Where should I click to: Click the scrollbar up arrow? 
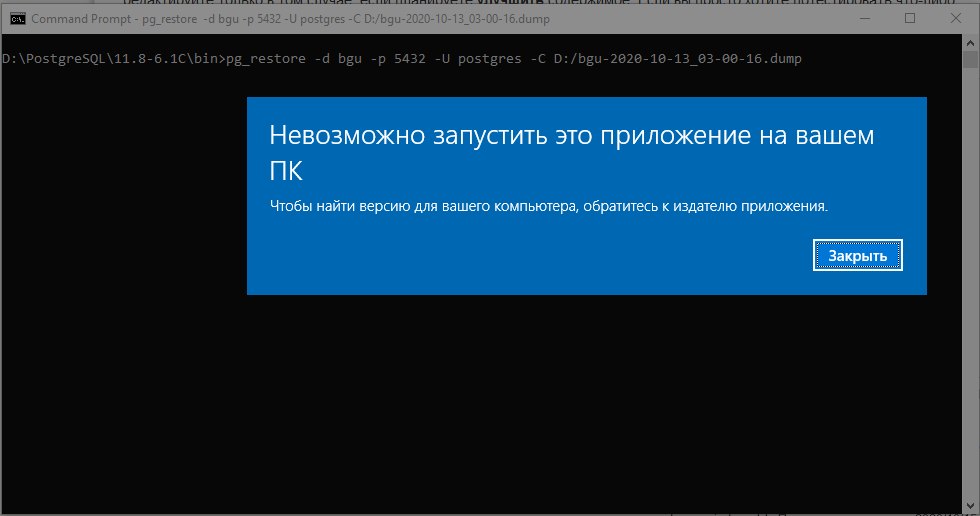970,43
